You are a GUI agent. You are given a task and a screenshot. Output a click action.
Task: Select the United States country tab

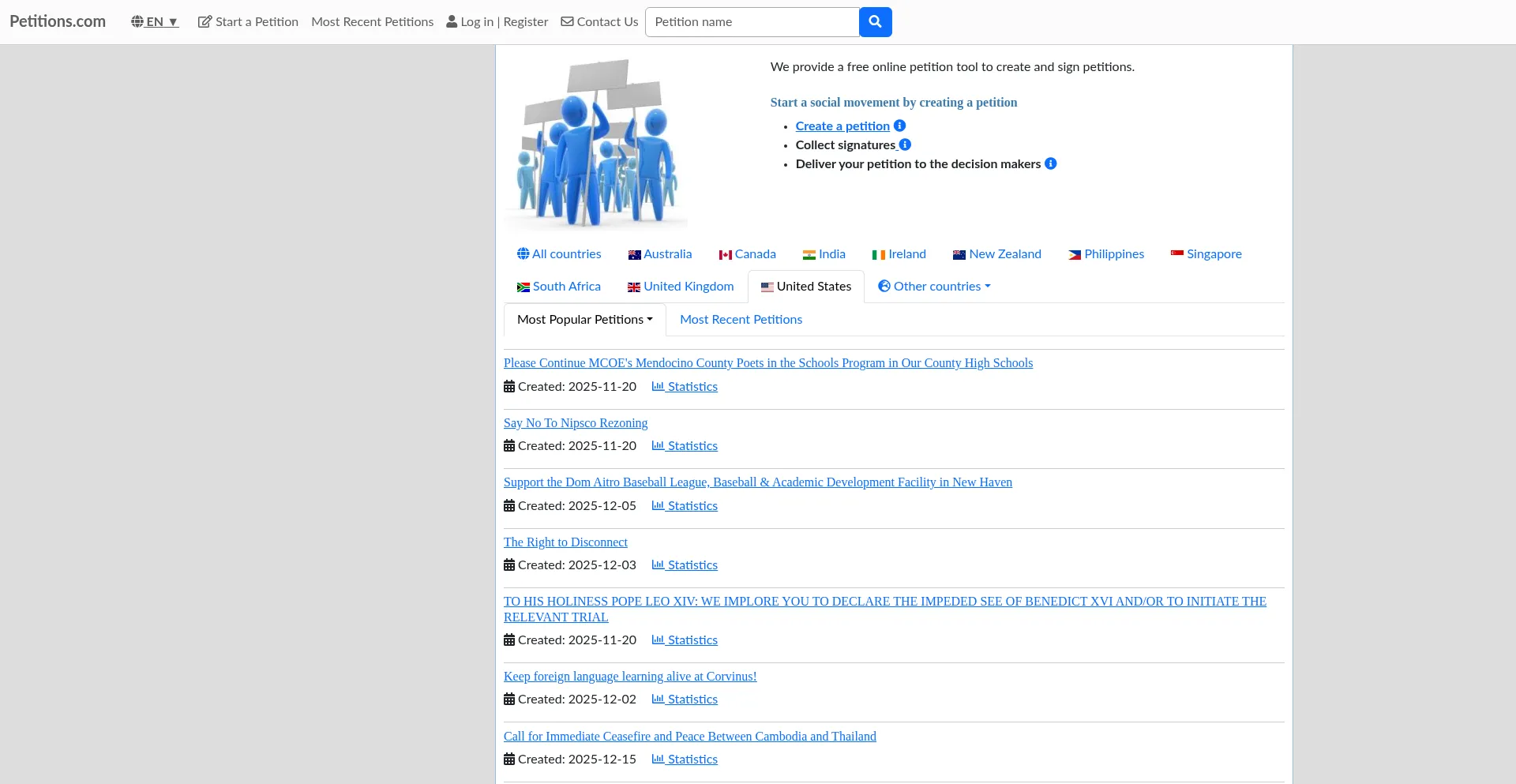(x=806, y=287)
